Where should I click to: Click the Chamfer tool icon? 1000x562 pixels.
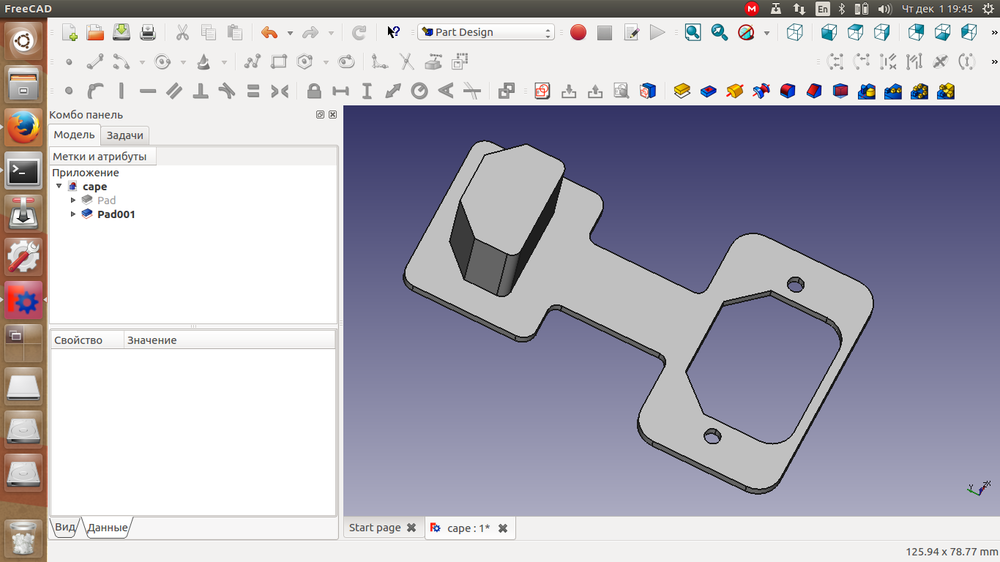pos(813,91)
